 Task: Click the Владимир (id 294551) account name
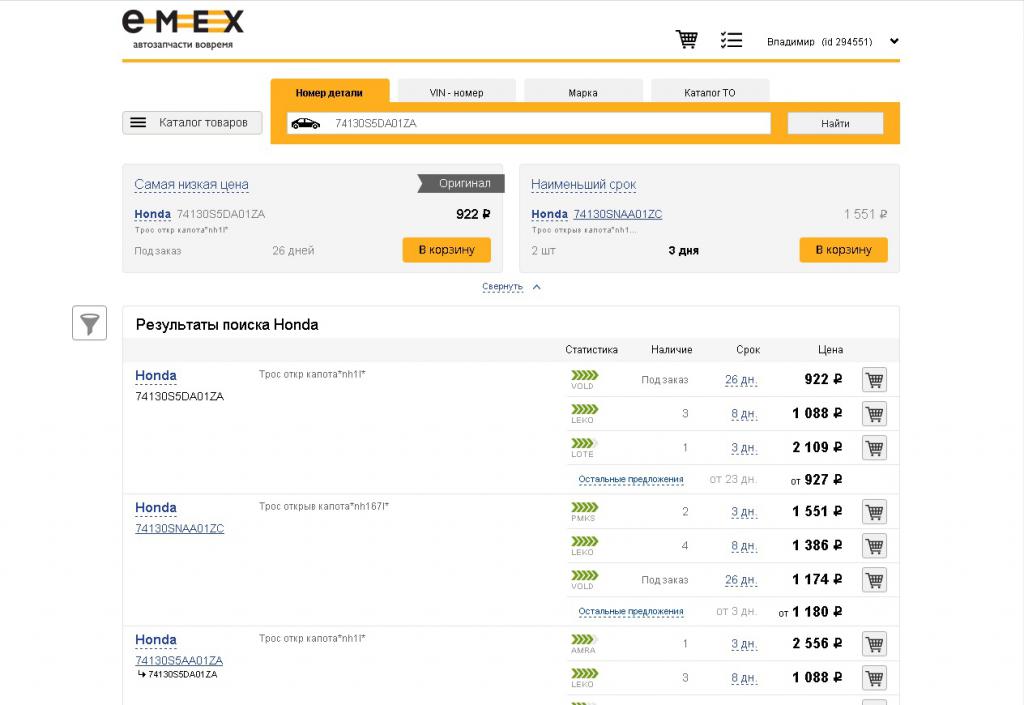820,42
